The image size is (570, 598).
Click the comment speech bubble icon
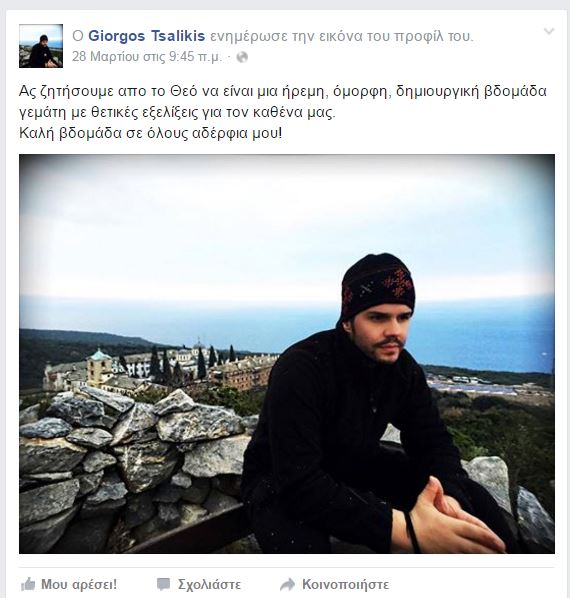[x=164, y=584]
